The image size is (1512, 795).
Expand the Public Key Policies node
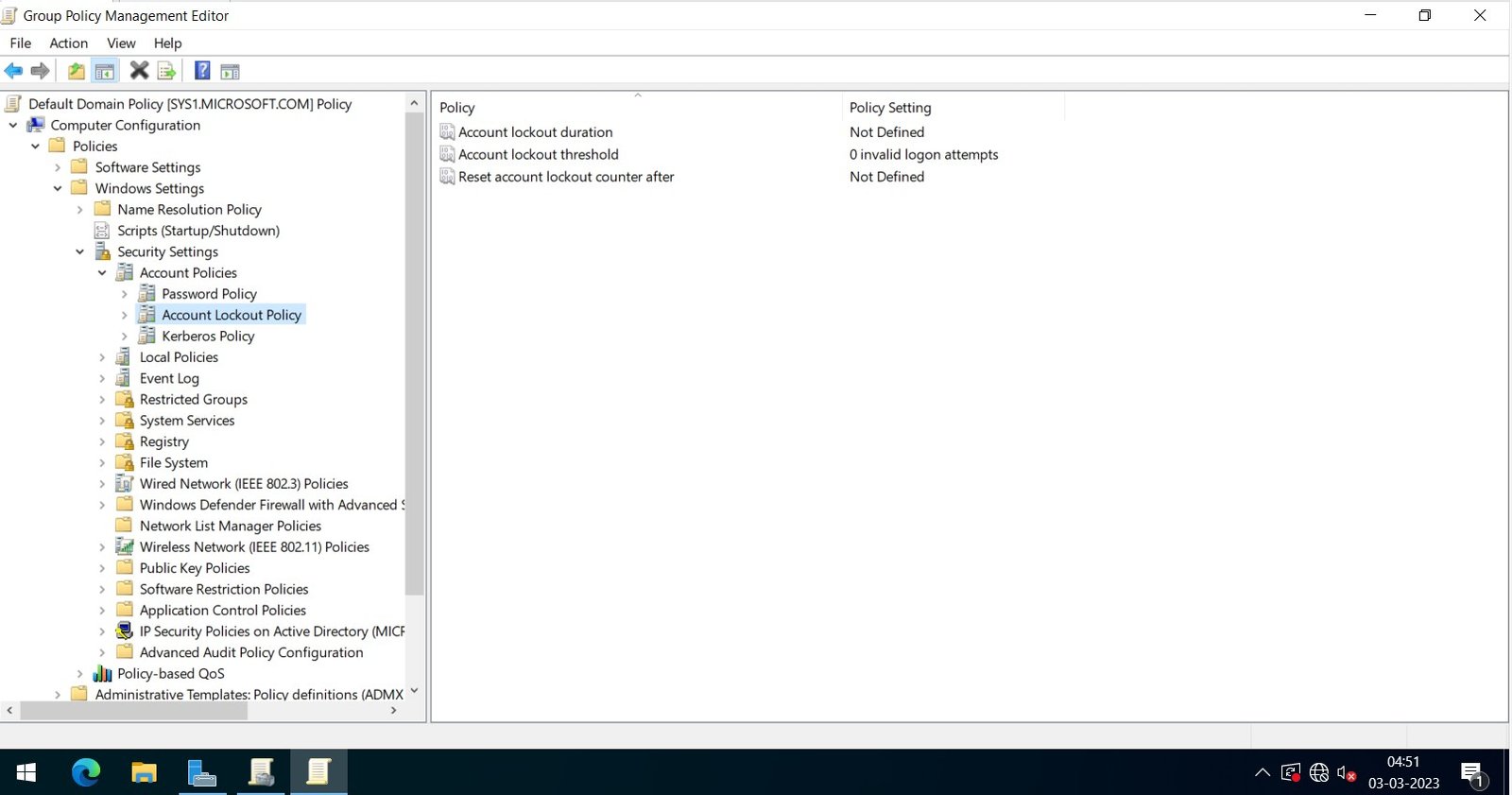(102, 568)
